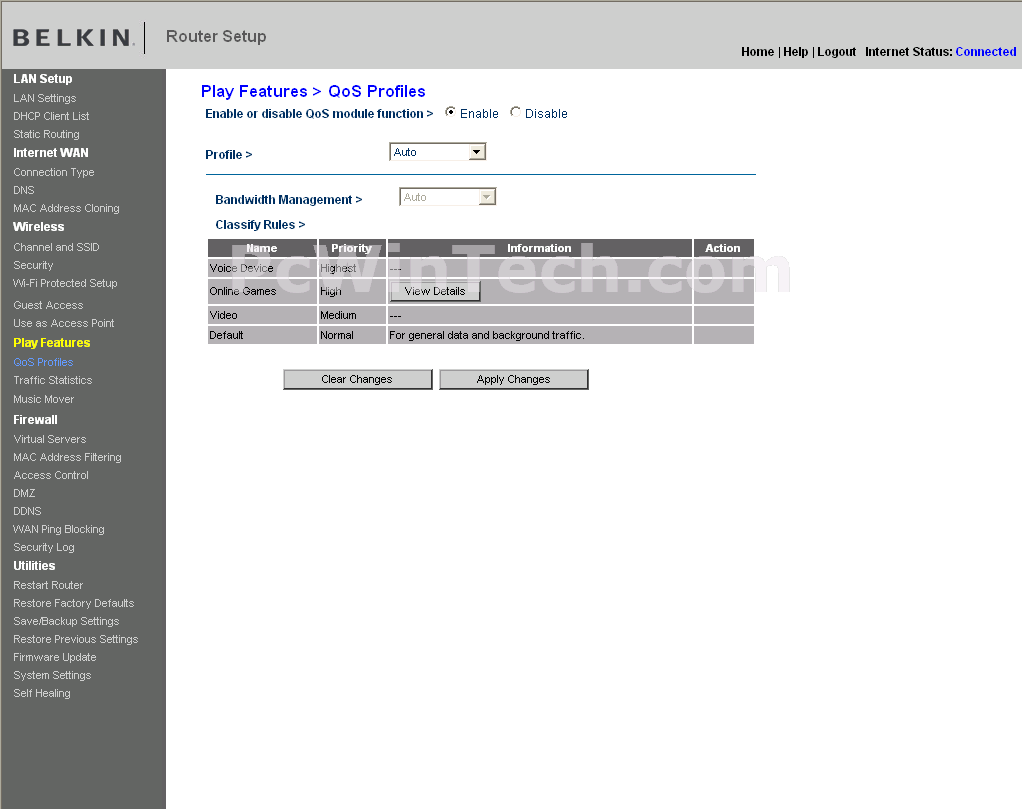1022x809 pixels.
Task: Open the Virtual Servers page
Action: (50, 439)
